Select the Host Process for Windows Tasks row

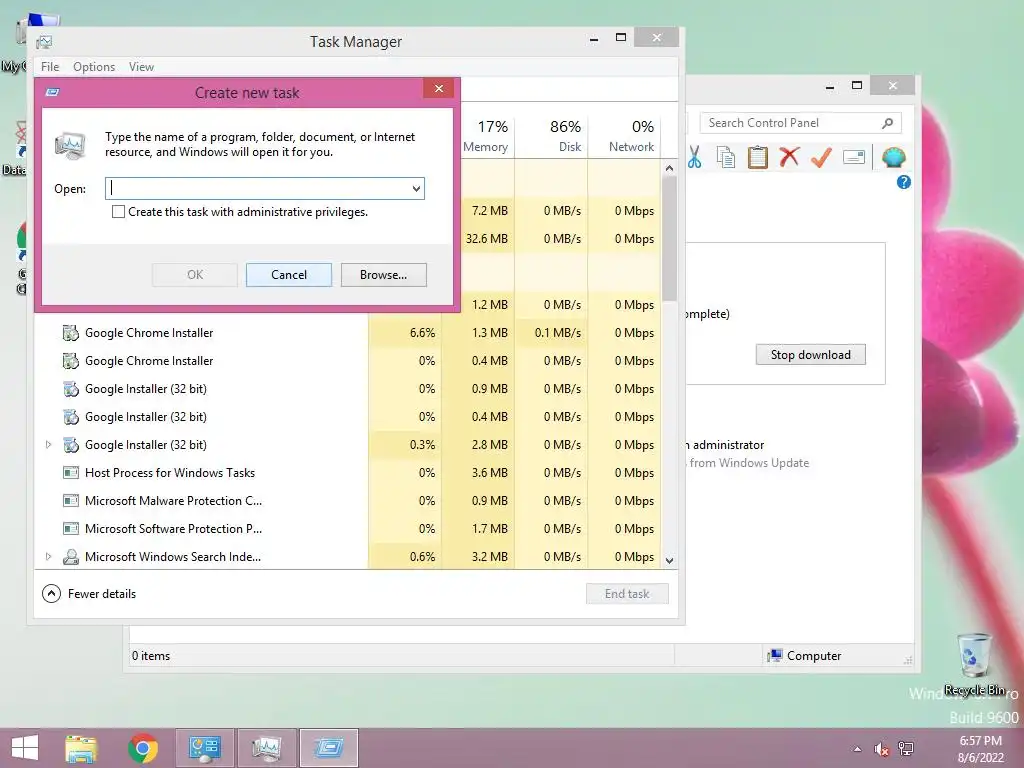[347, 473]
